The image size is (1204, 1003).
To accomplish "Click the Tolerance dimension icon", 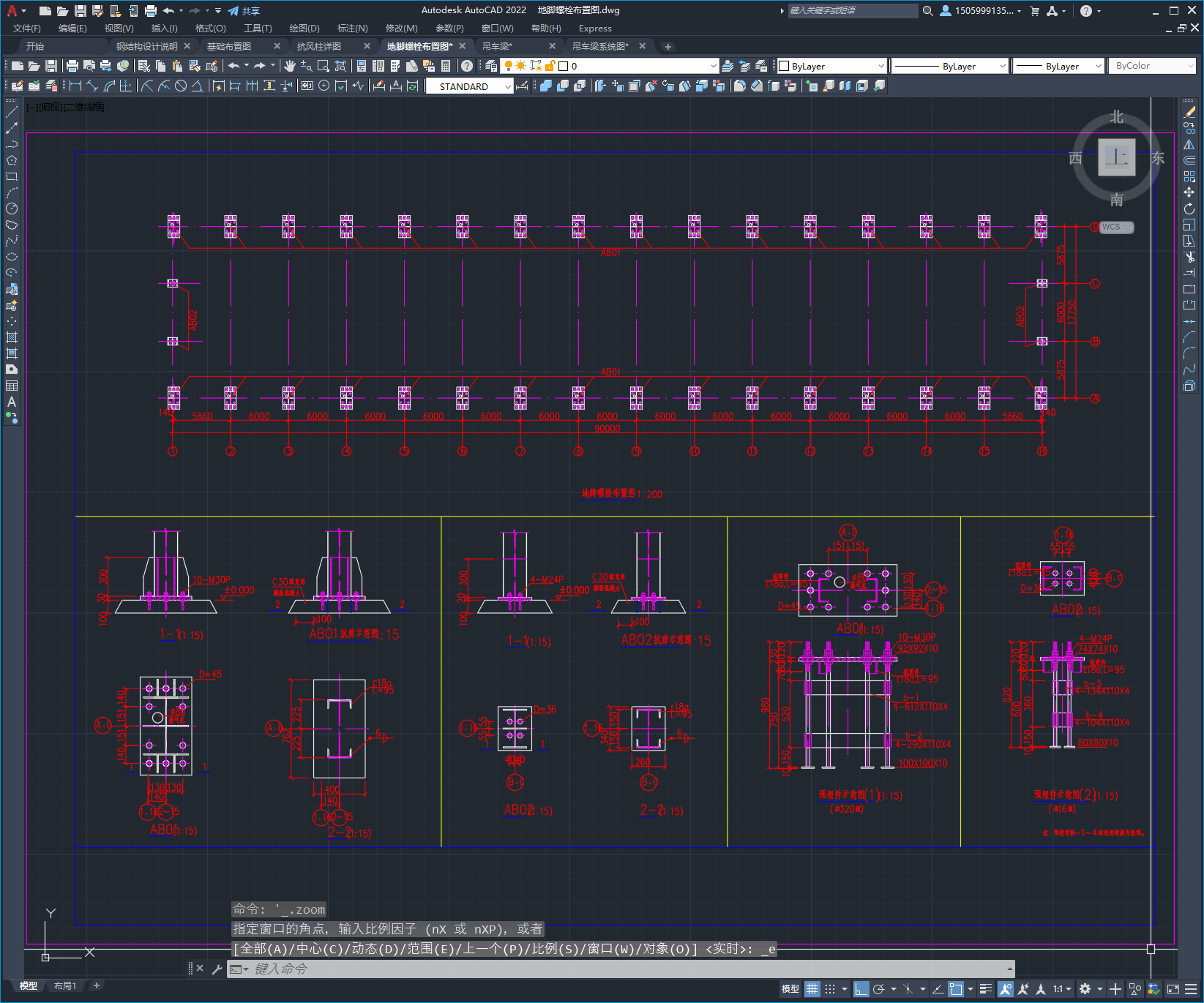I will pos(307,86).
